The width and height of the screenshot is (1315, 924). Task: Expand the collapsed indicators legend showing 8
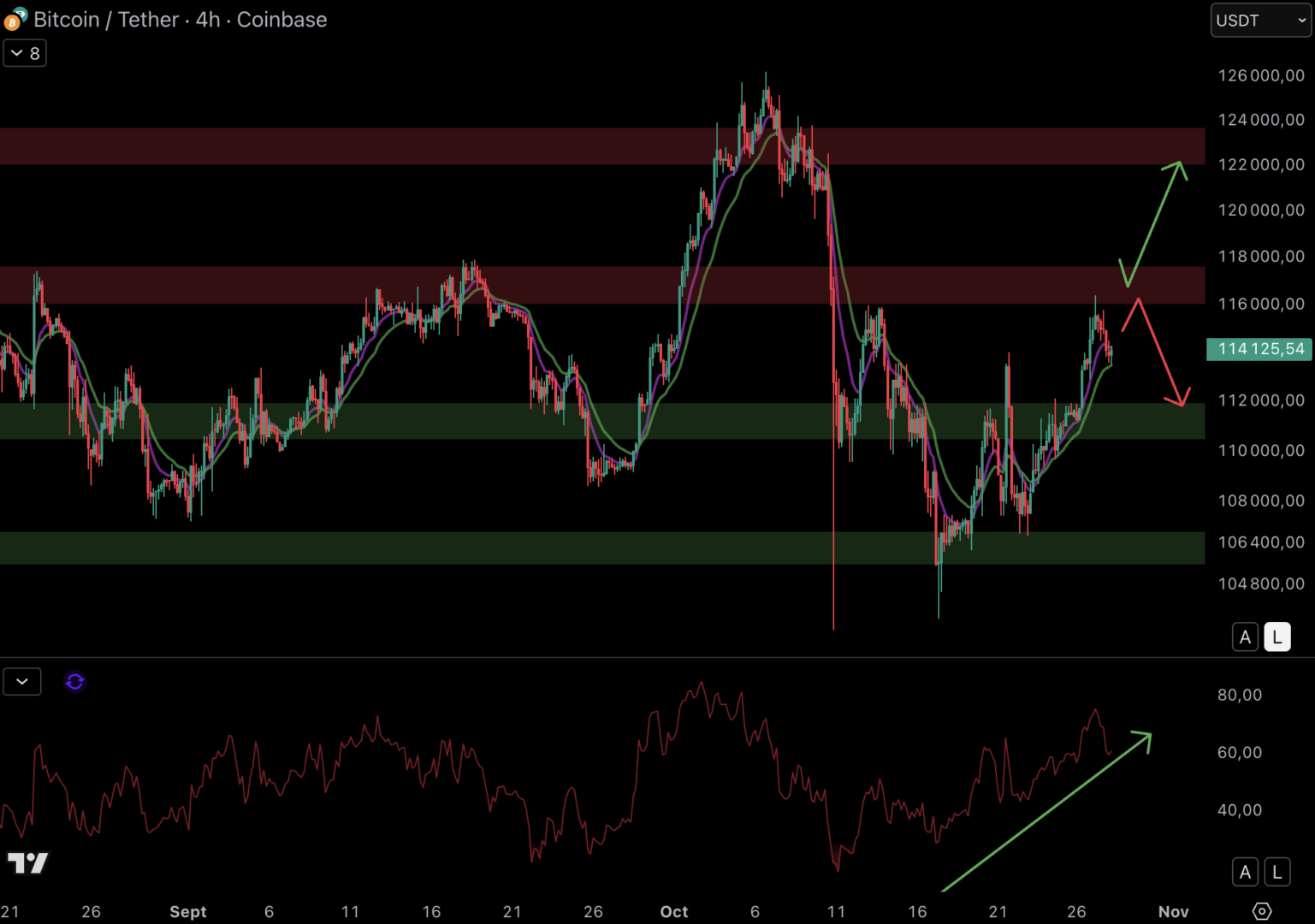click(x=25, y=53)
